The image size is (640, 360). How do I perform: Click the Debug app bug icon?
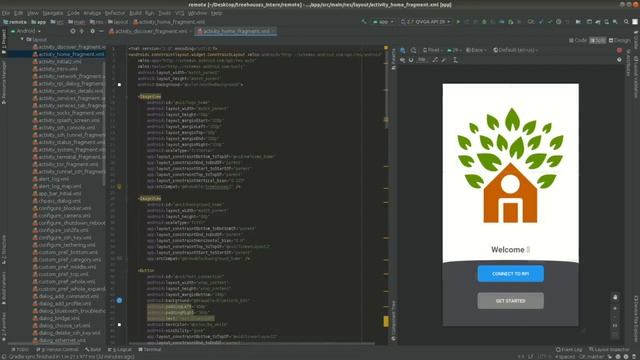[484, 22]
